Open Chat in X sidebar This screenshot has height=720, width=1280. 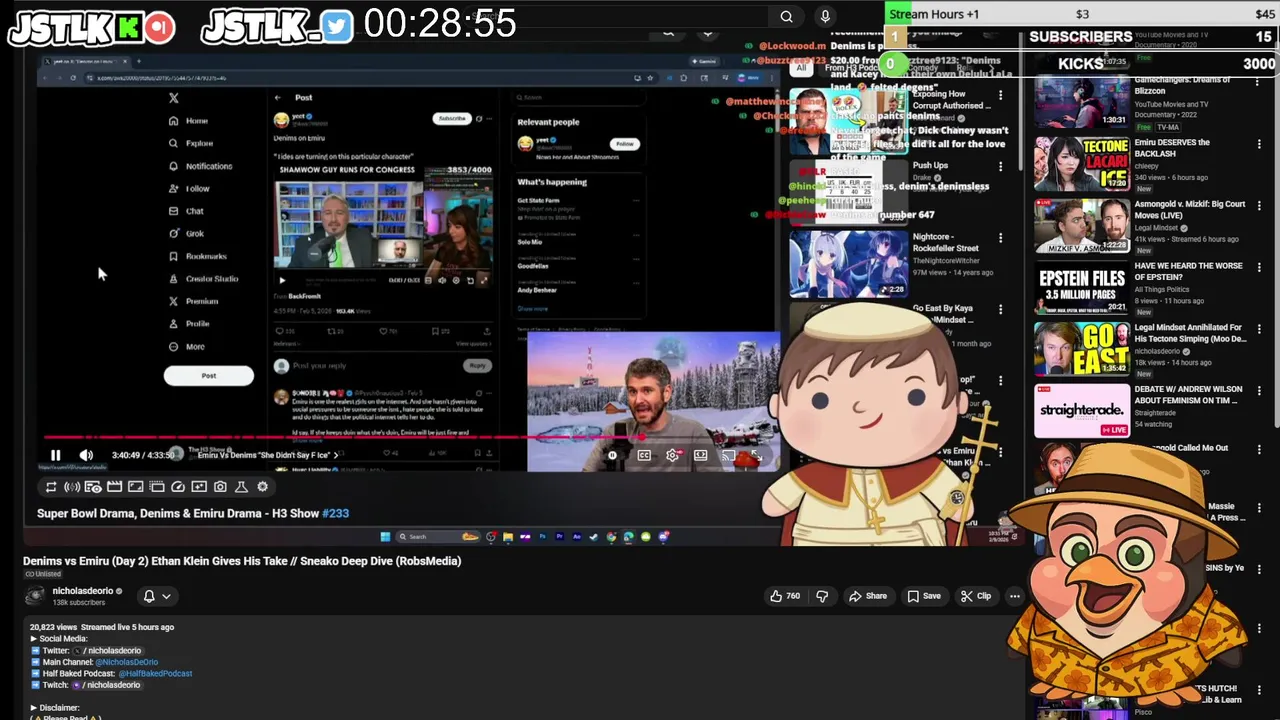pyautogui.click(x=186, y=211)
